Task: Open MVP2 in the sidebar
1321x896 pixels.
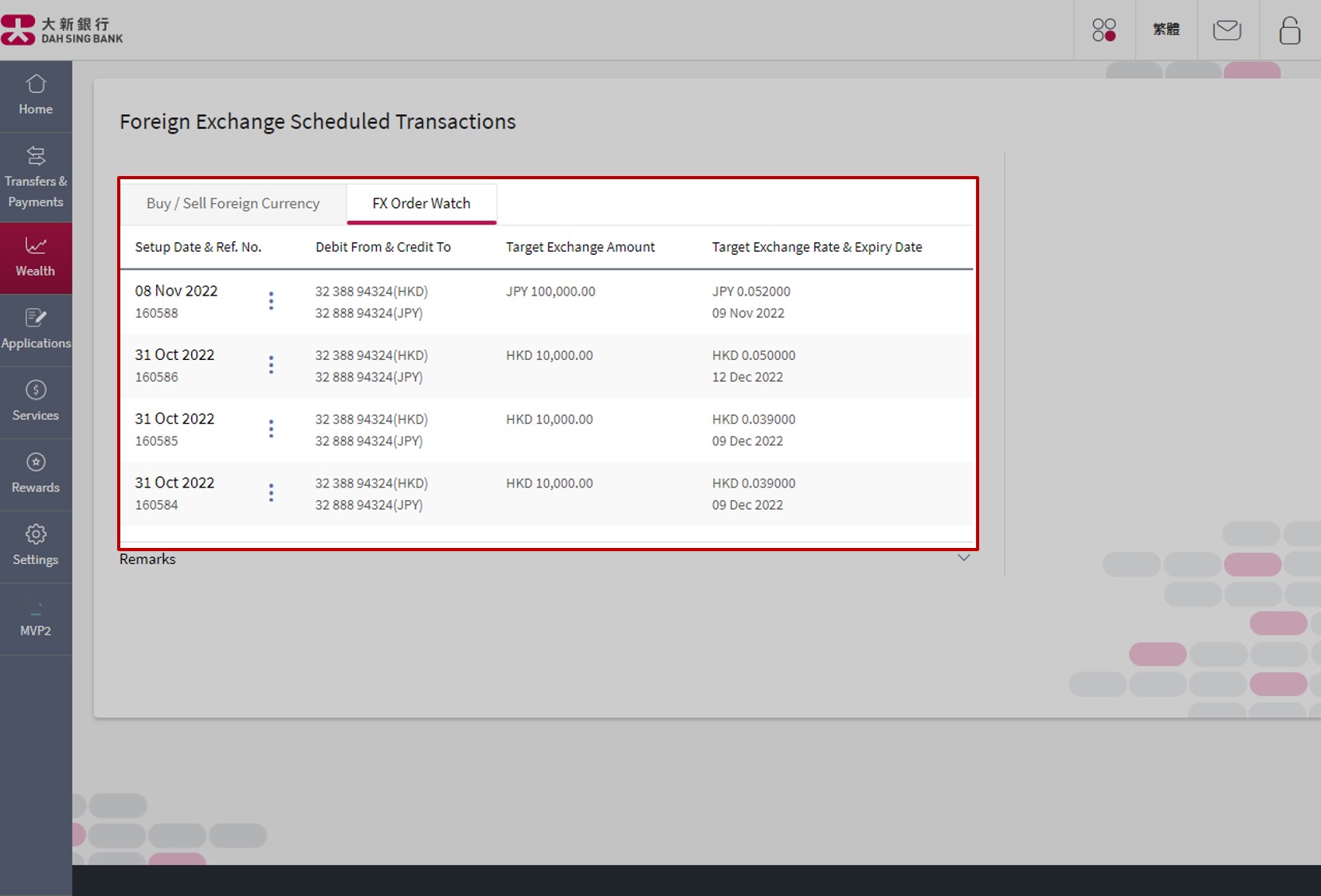Action: point(36,620)
